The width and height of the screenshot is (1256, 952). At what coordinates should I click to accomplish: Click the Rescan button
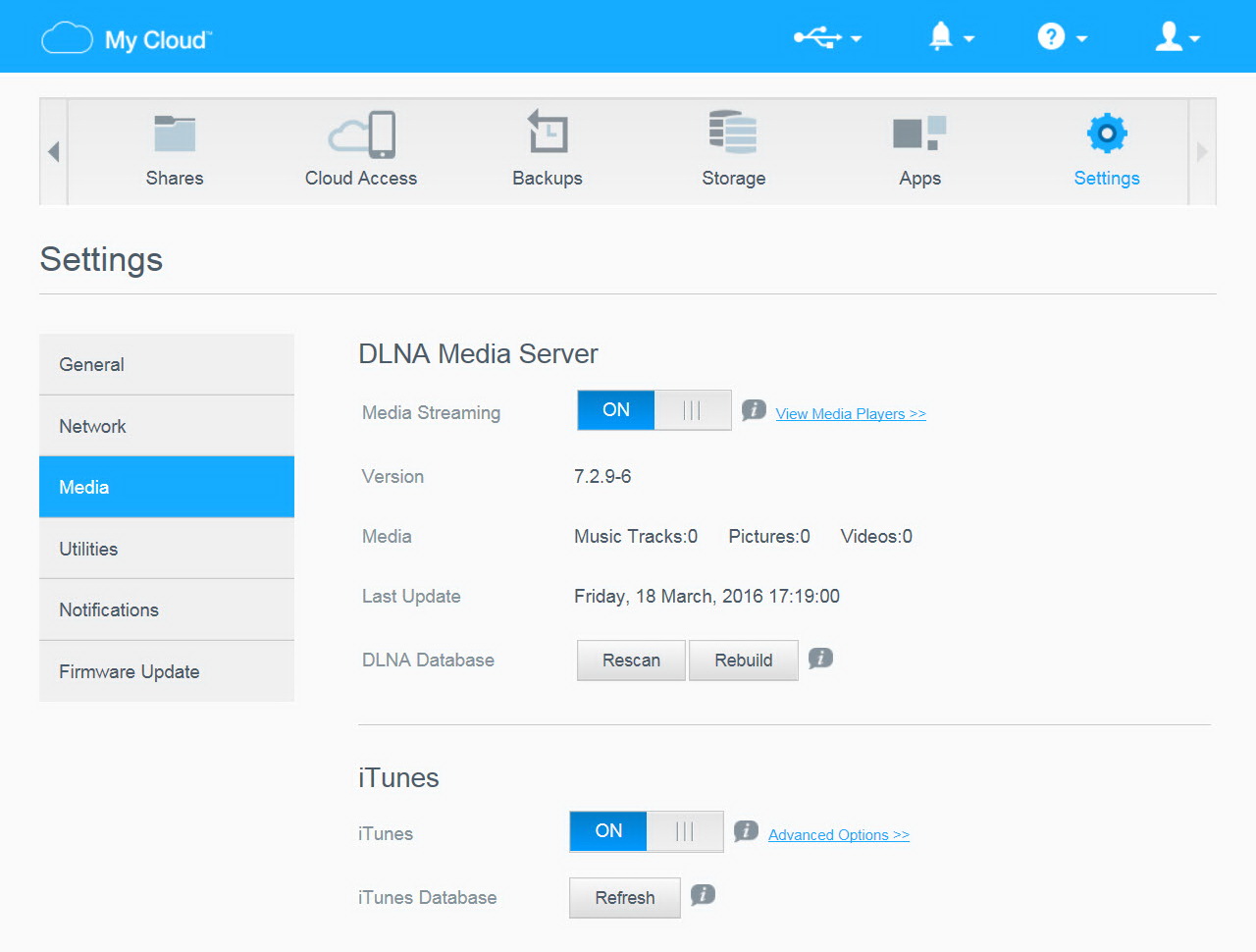(x=631, y=661)
